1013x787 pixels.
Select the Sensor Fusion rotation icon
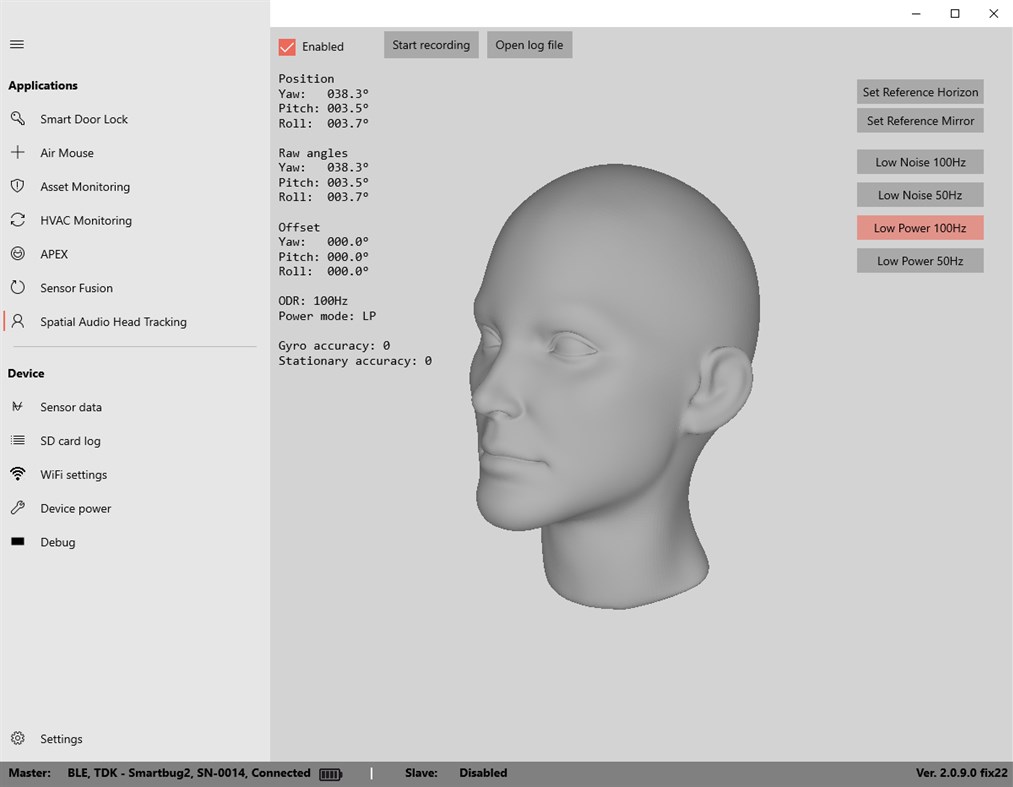[x=17, y=288]
